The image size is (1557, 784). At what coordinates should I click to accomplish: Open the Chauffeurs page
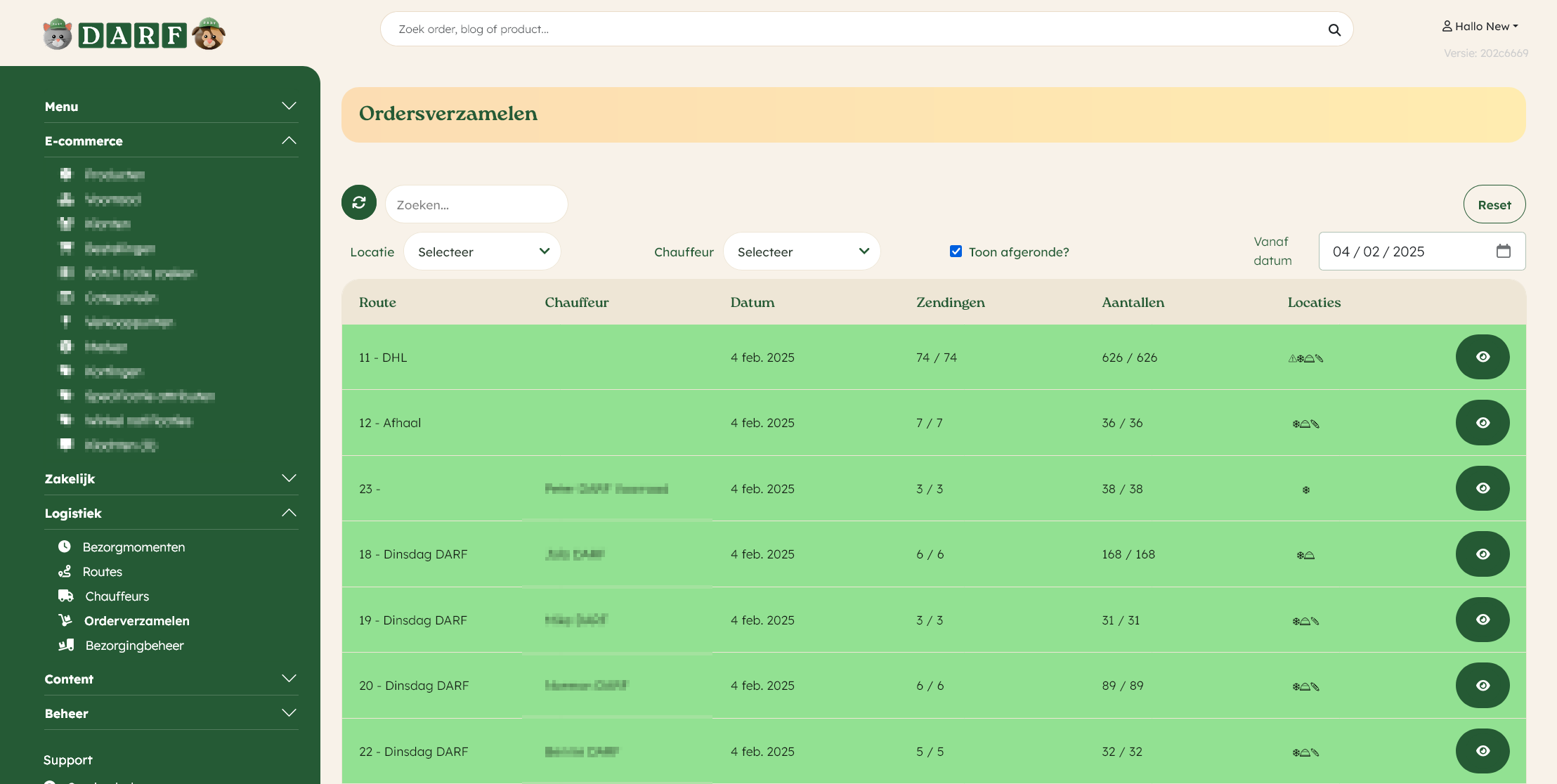coord(117,596)
